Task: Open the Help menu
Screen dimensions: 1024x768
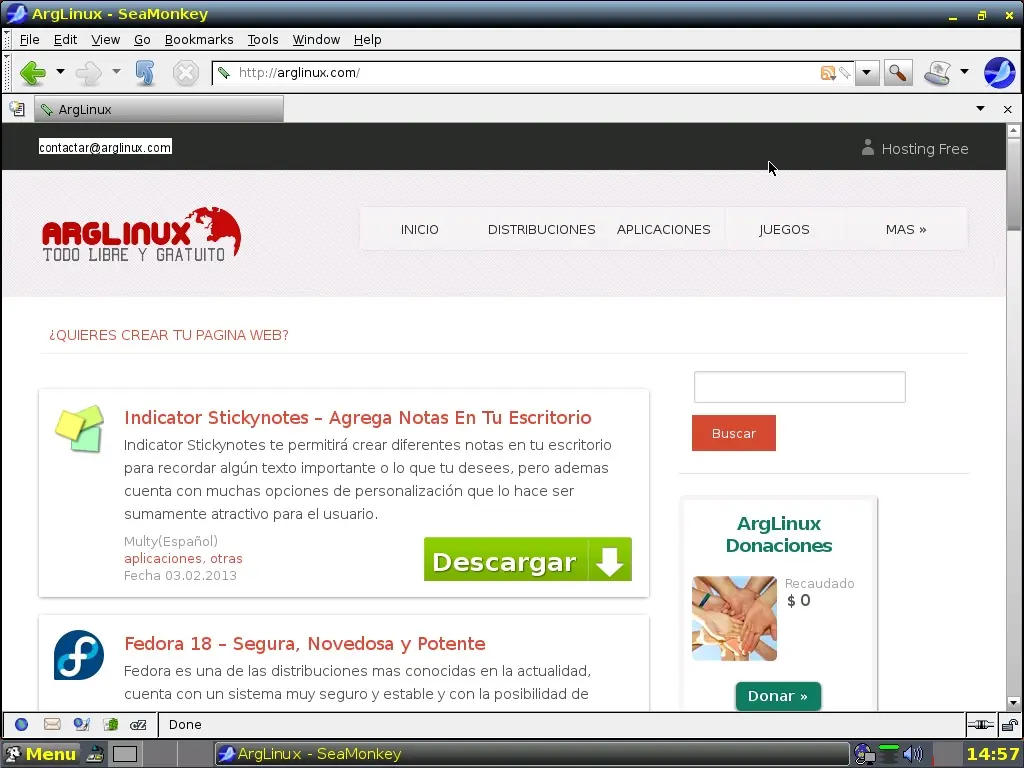Action: [368, 40]
